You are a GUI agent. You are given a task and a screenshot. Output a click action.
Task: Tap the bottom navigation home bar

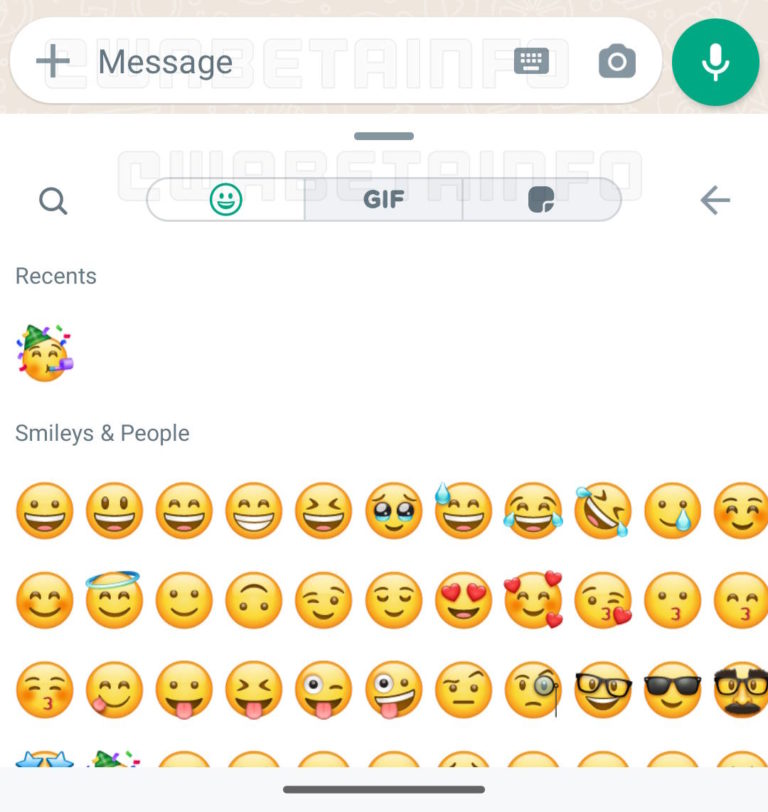click(x=384, y=790)
